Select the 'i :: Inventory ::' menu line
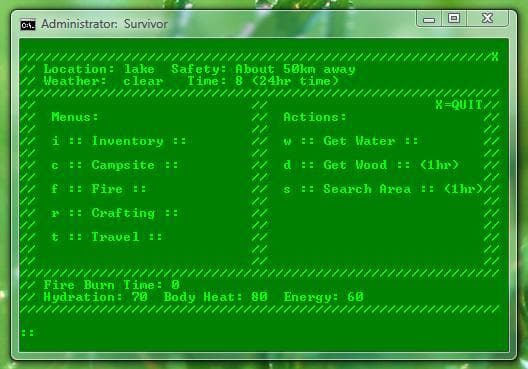Screen dimensions: 528x369 click(119, 141)
